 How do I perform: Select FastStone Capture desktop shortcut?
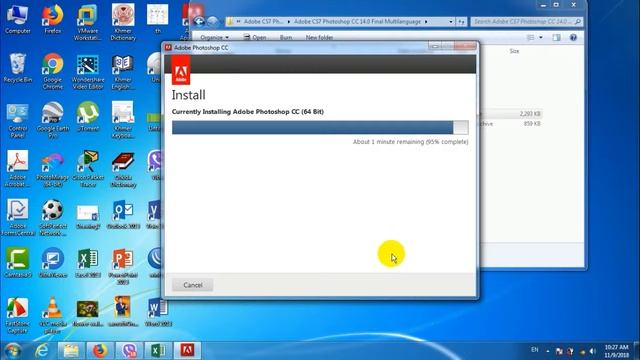tap(18, 316)
